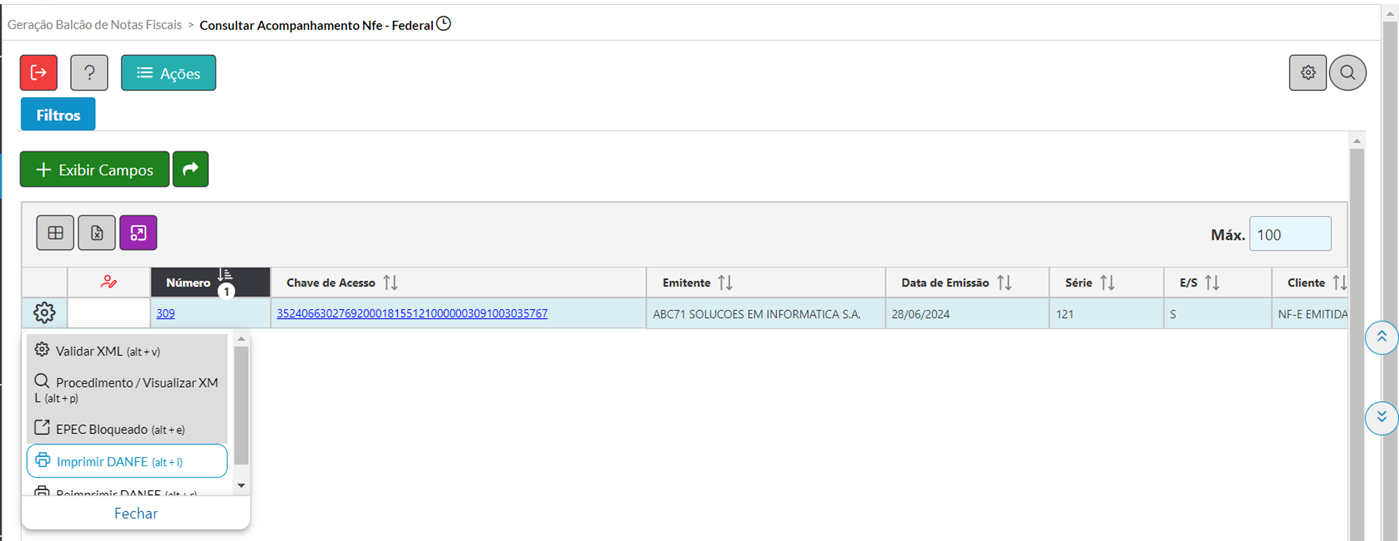The image size is (1399, 541).
Task: Select ABC71 SOLUCOES EM INFORMATICA S.A. cell
Action: 765,313
